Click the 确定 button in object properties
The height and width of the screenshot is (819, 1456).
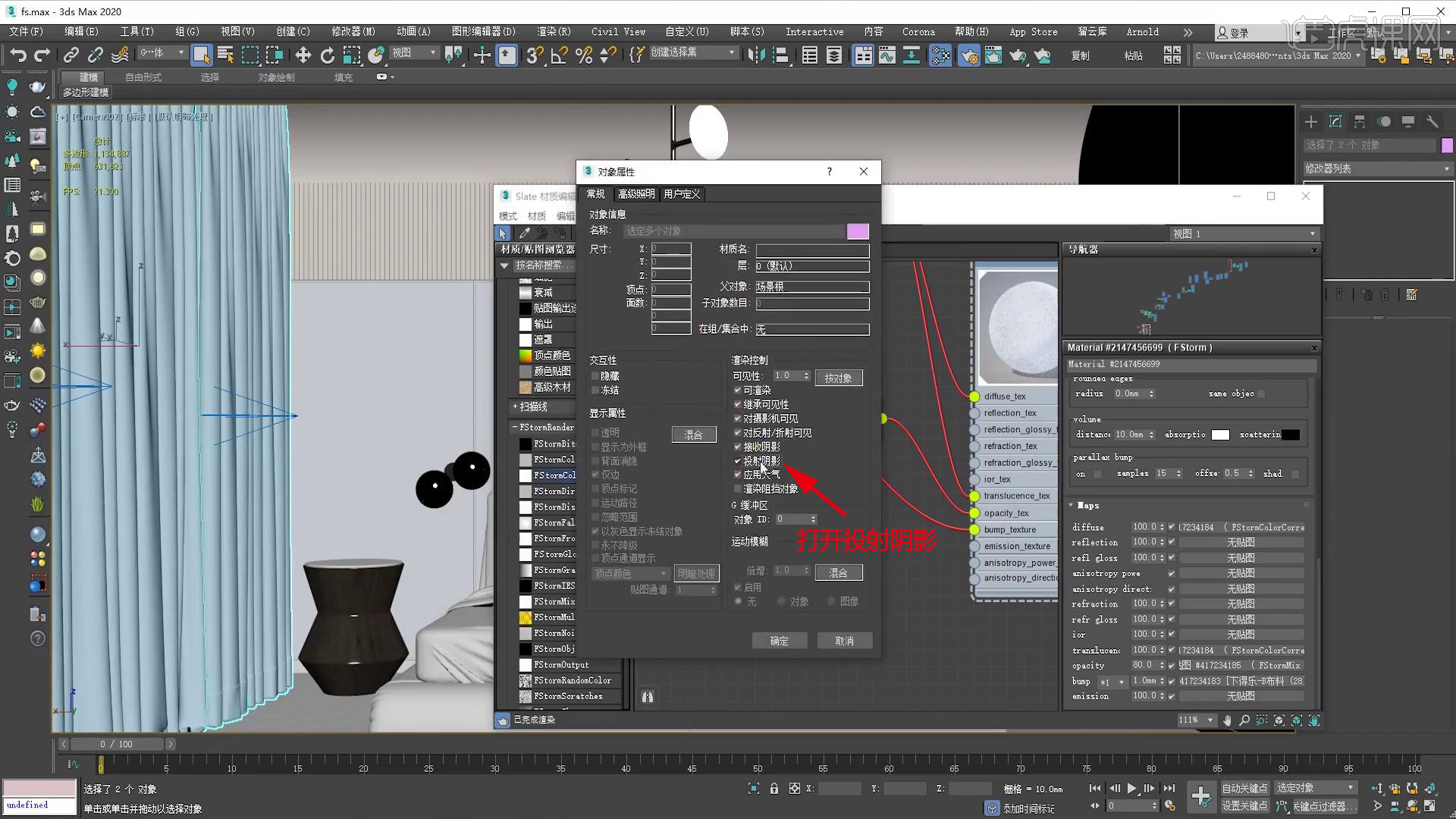pos(780,640)
